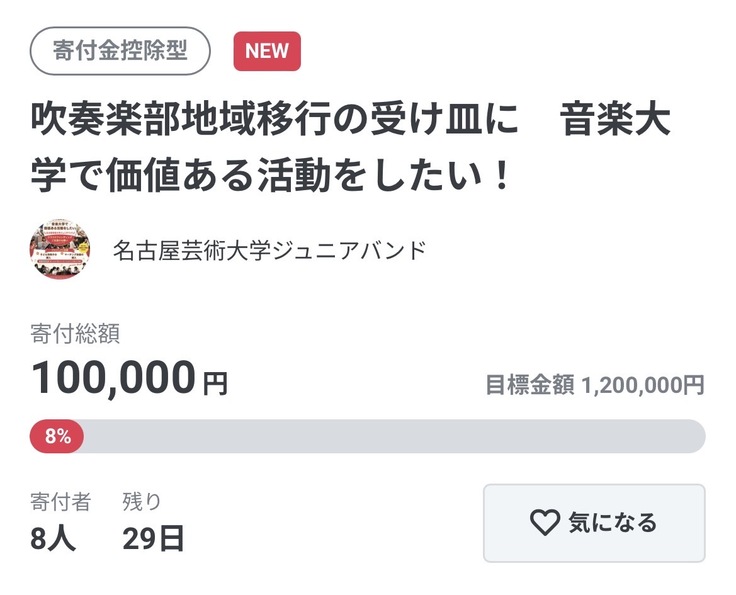Click the 円 symbol beside 100,000
This screenshot has width=736, height=595.
pos(215,383)
